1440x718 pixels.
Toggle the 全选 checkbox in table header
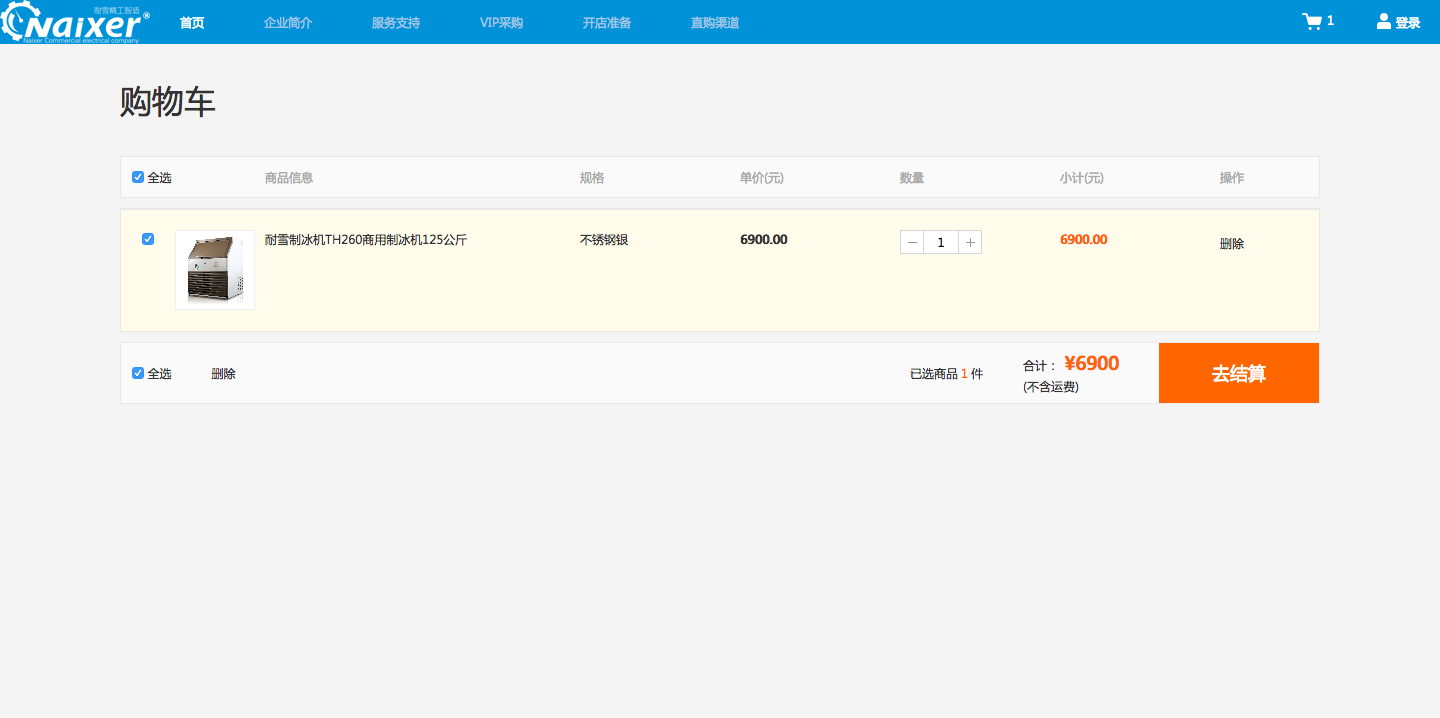pos(138,177)
